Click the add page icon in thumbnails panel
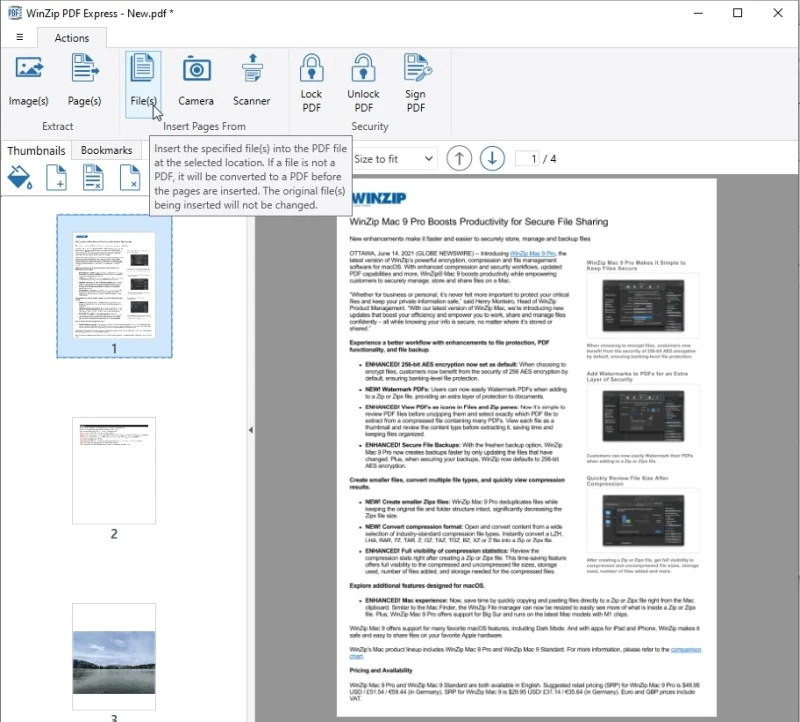 click(x=57, y=177)
